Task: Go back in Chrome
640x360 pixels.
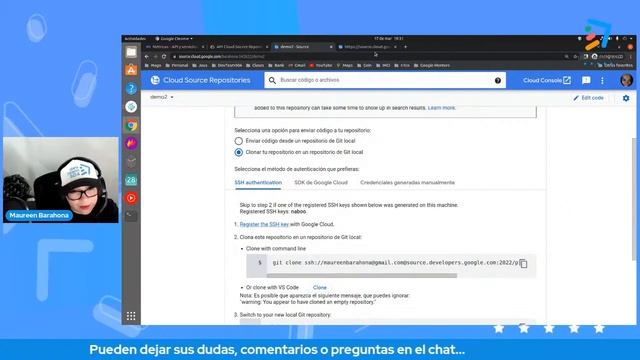Action: pyautogui.click(x=147, y=56)
